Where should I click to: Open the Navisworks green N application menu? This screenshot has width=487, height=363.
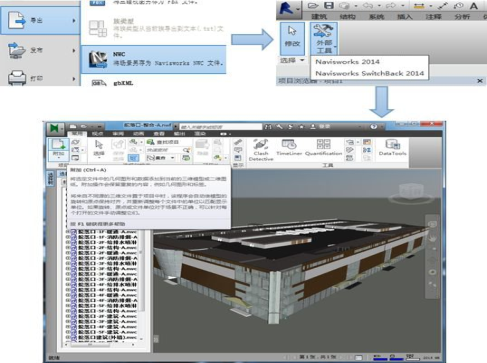click(55, 128)
